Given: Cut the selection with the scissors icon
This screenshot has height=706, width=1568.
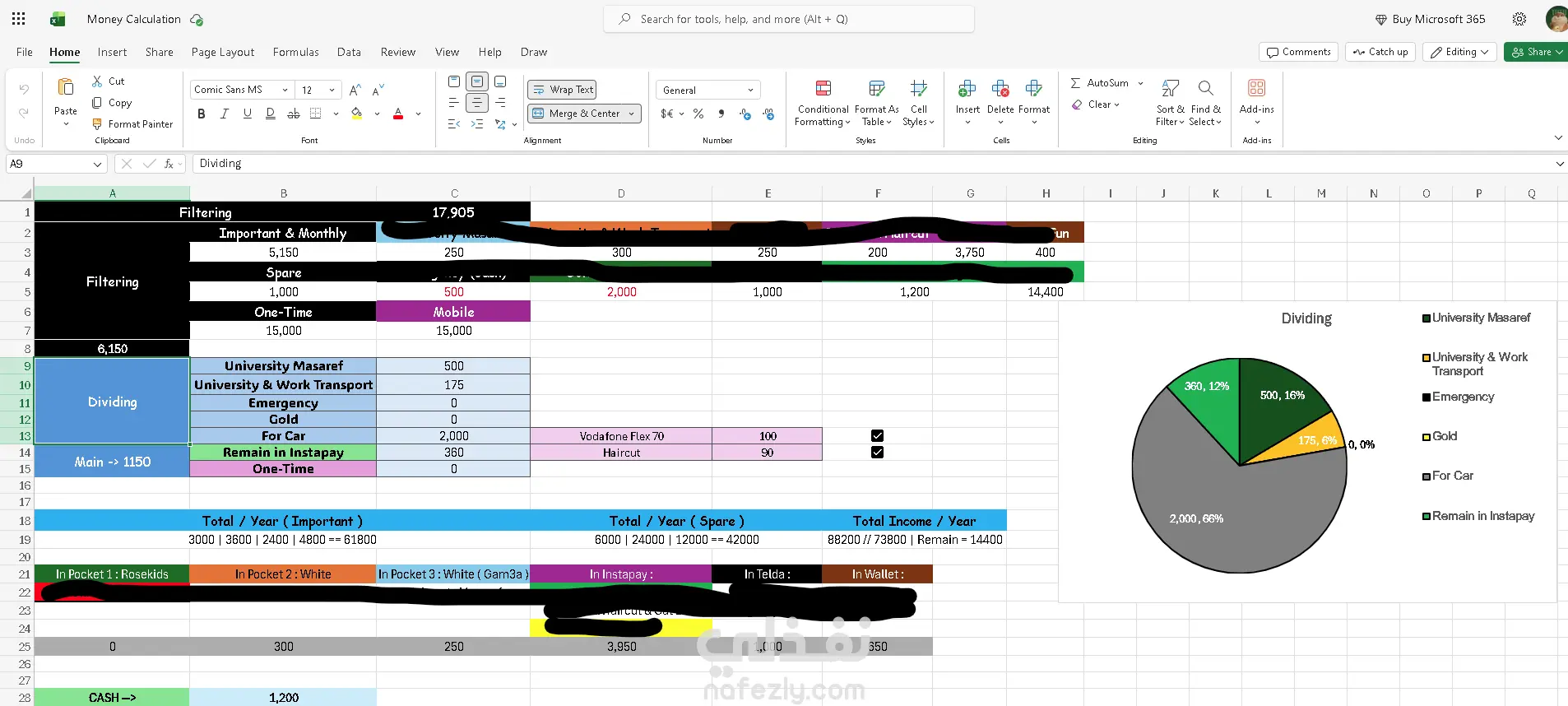Looking at the screenshot, I should coord(97,81).
